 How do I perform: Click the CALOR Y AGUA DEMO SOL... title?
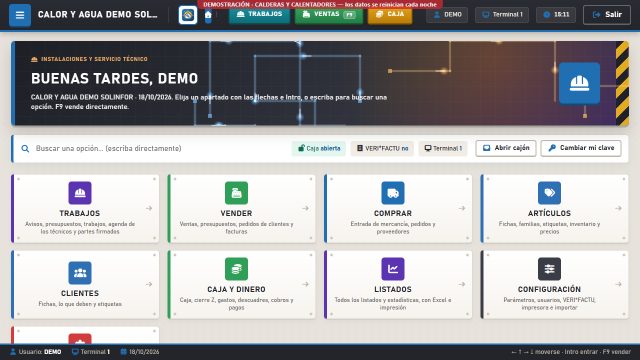point(98,15)
